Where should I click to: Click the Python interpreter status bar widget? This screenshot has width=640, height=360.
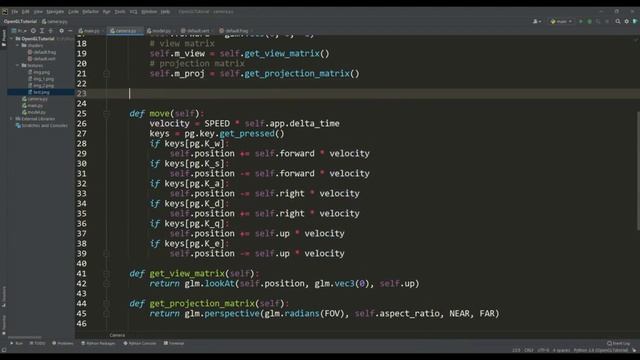click(x=600, y=350)
